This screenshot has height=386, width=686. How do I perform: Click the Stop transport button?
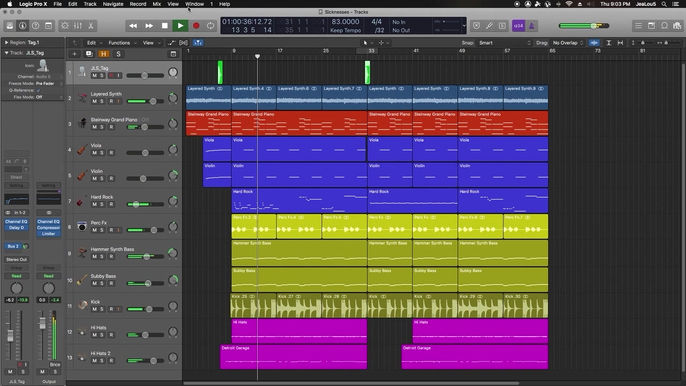[x=164, y=26]
